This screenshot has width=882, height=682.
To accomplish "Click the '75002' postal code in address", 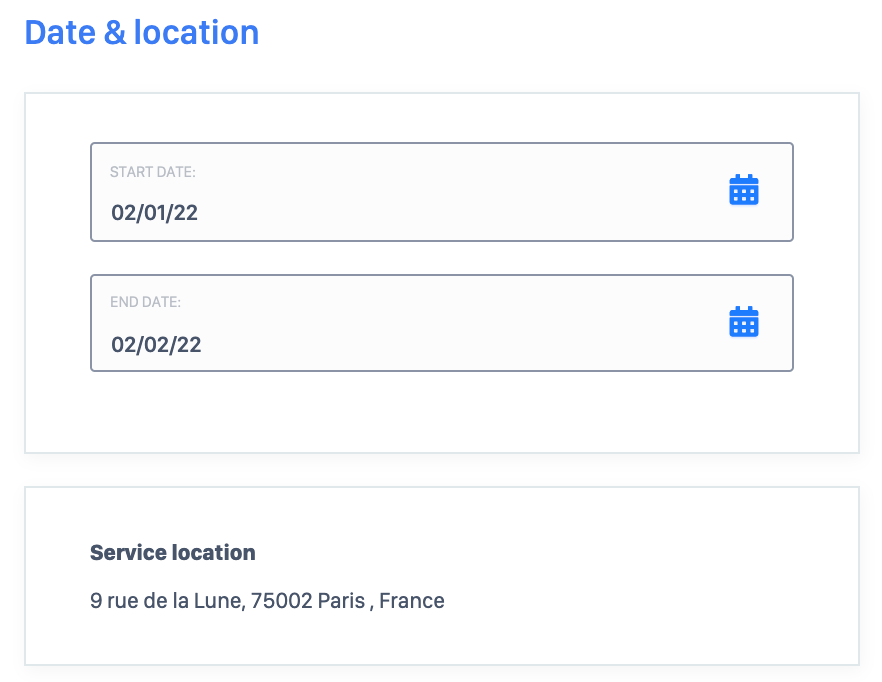I will tap(281, 601).
